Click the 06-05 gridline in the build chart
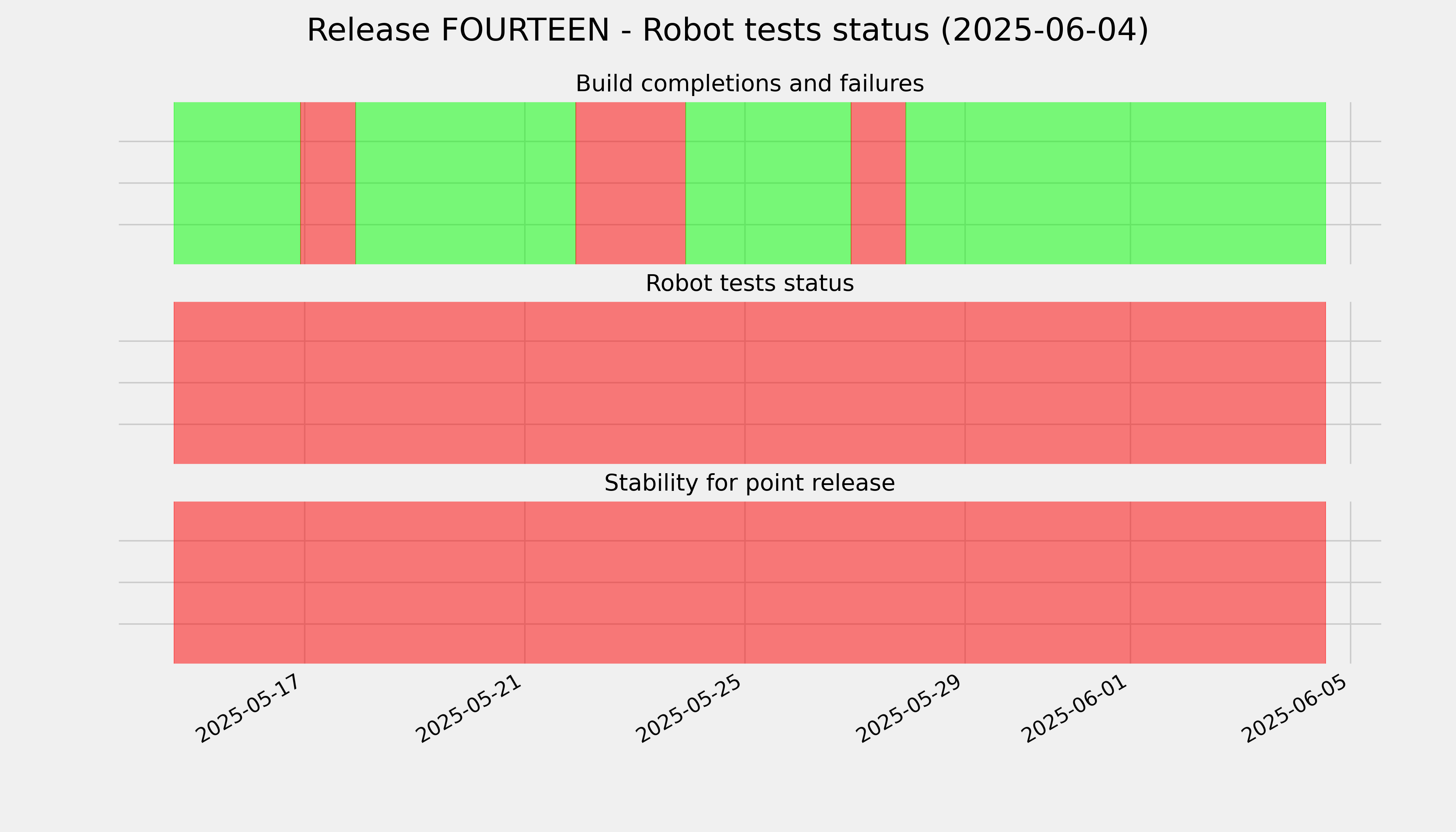This screenshot has width=1456, height=832. [1351, 183]
